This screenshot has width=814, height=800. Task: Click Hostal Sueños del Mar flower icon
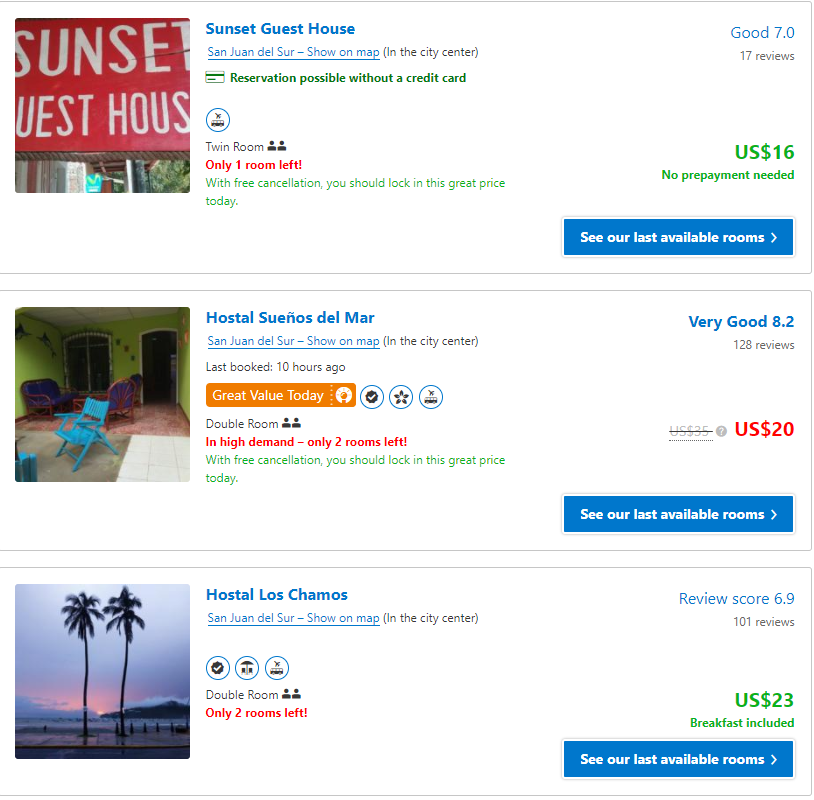pyautogui.click(x=401, y=397)
